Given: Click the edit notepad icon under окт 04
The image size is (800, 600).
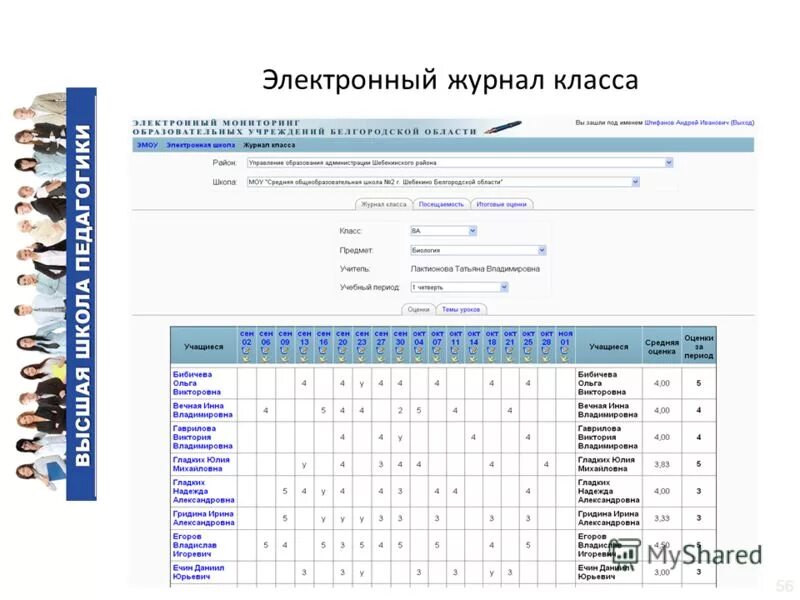Looking at the screenshot, I should coord(419,351).
